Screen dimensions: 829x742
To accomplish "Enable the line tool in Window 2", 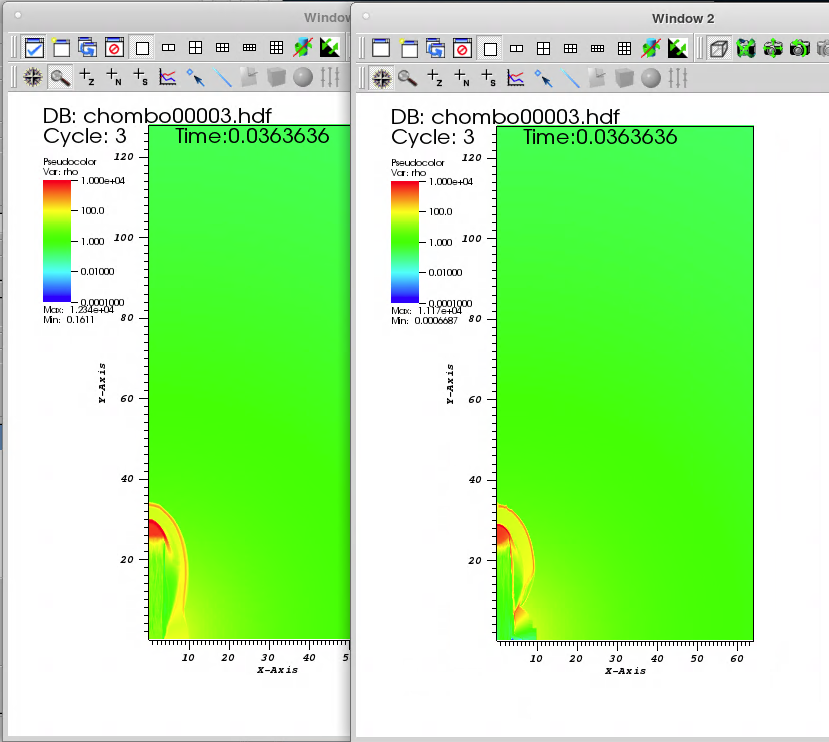I will [x=570, y=78].
